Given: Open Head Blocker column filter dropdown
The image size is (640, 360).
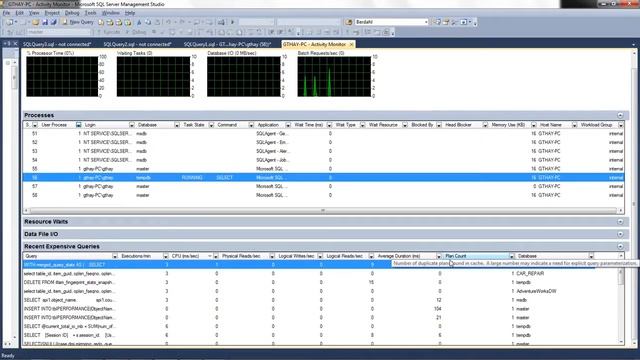Looking at the screenshot, I should tap(485, 125).
